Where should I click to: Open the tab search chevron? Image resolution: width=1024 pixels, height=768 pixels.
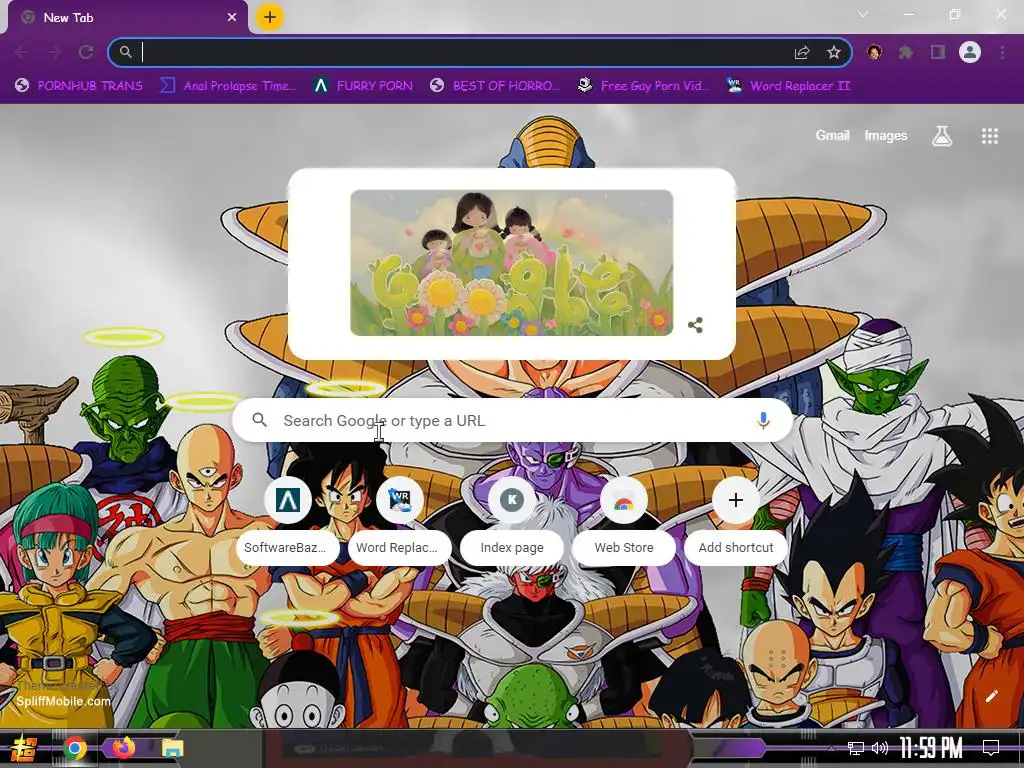click(863, 14)
